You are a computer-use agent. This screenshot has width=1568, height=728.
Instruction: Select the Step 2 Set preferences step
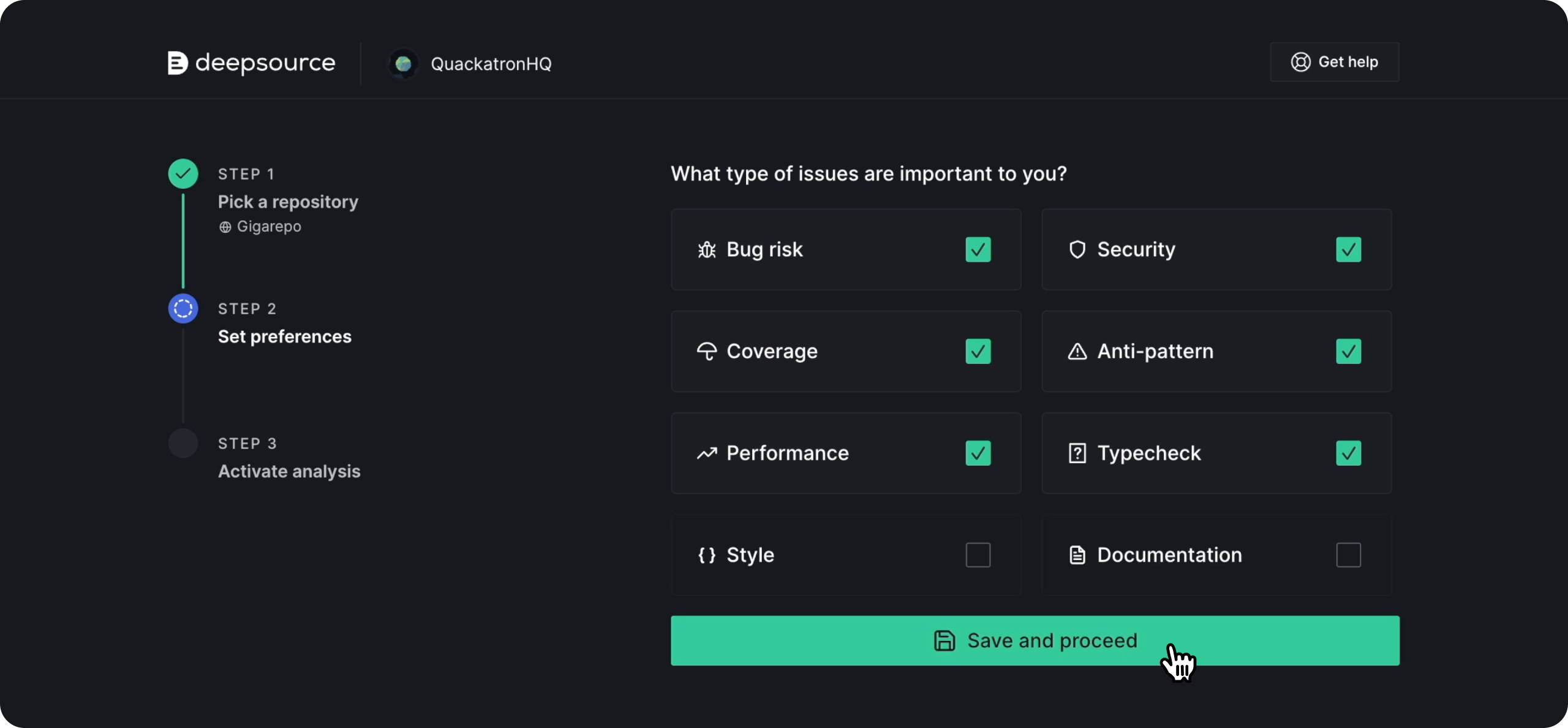pyautogui.click(x=284, y=336)
